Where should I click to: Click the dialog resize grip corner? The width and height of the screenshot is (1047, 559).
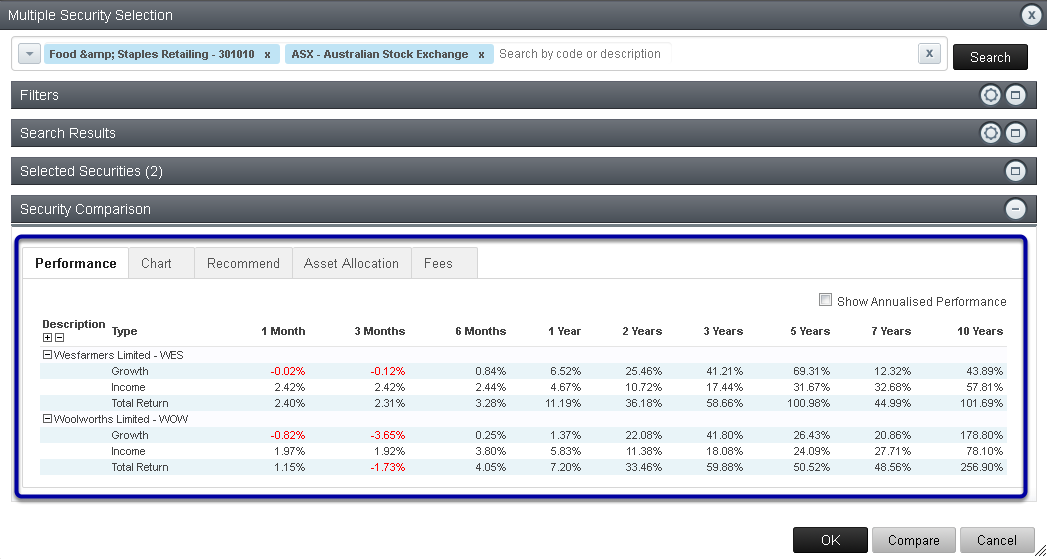pyautogui.click(x=1040, y=552)
